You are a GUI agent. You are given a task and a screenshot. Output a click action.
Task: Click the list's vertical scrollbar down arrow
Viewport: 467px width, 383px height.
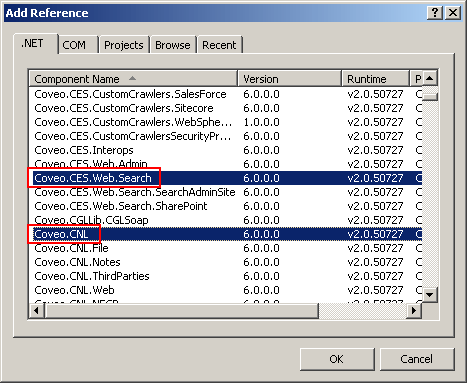pyautogui.click(x=430, y=295)
